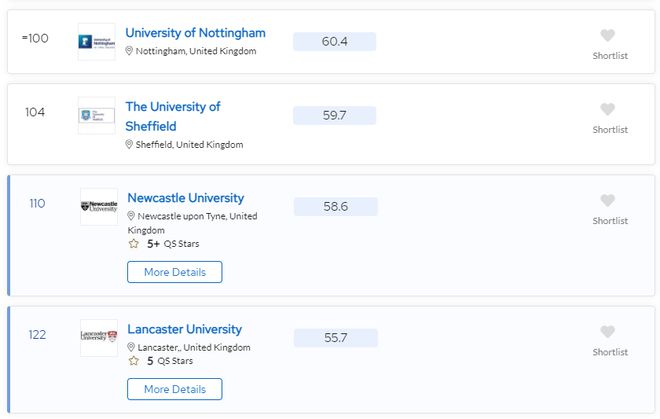The image size is (660, 419).
Task: Open Newcastle University title link
Action: [x=186, y=198]
